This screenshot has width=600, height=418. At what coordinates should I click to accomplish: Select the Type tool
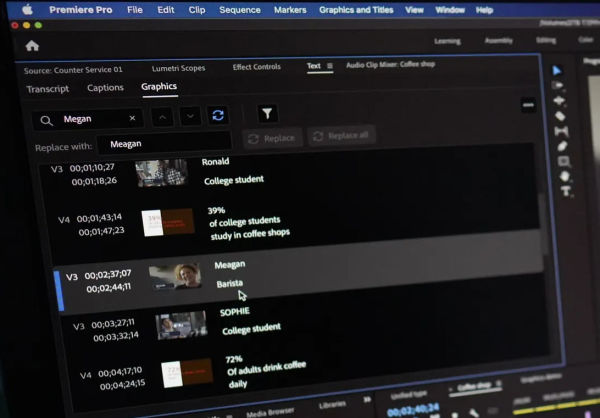click(566, 191)
